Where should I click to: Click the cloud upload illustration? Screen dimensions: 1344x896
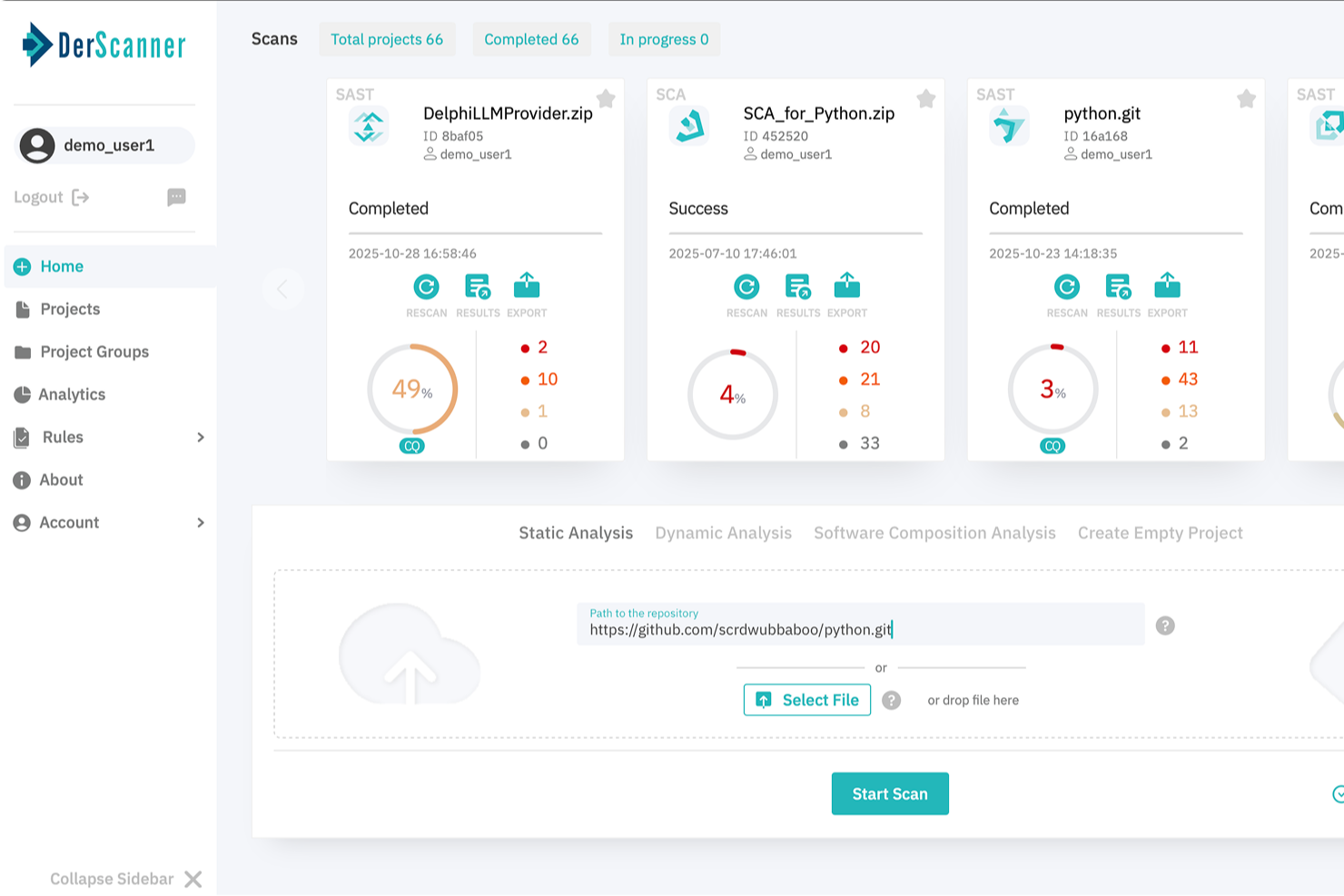click(410, 655)
